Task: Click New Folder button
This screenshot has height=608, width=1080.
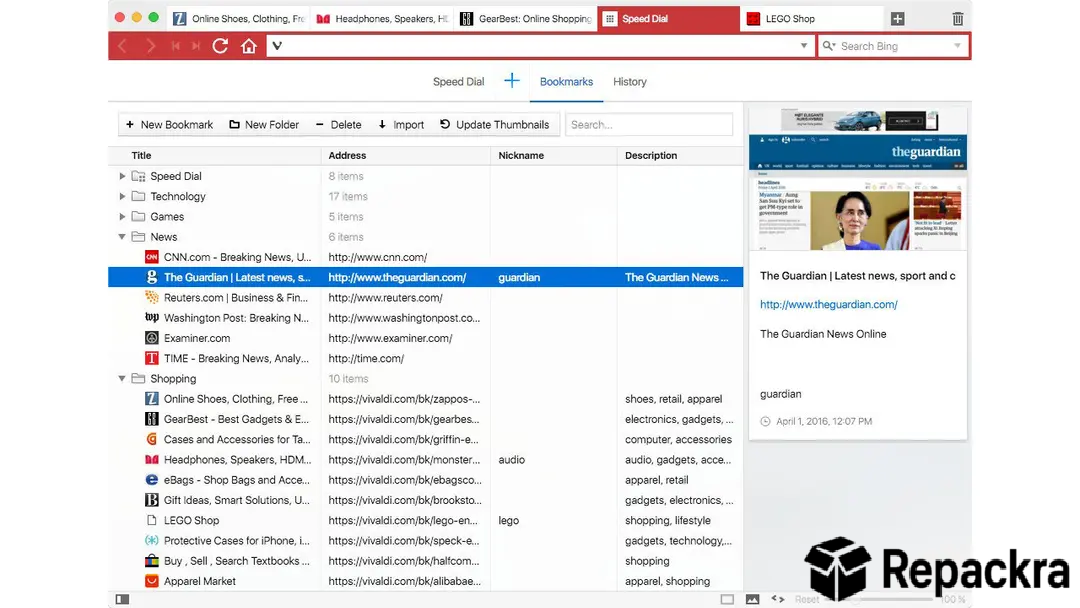Action: [x=264, y=125]
